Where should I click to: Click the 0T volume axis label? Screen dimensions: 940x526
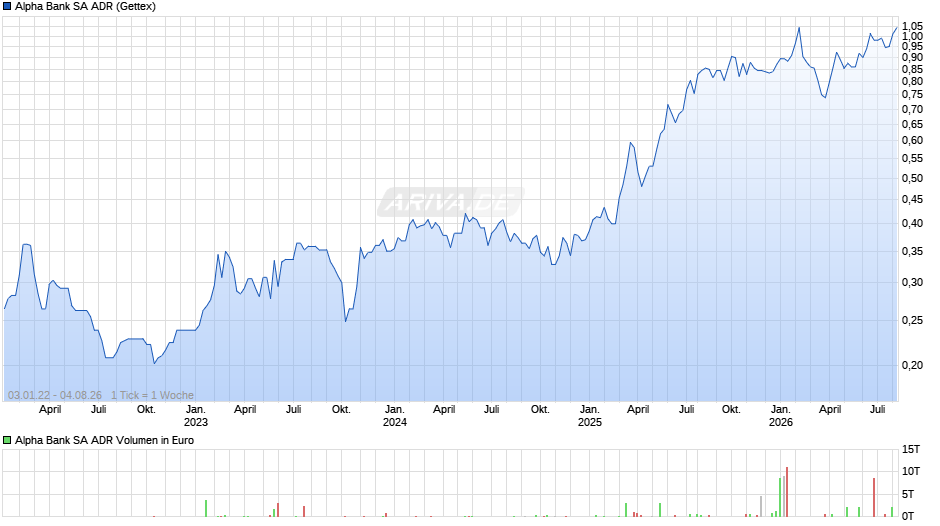coord(908,516)
